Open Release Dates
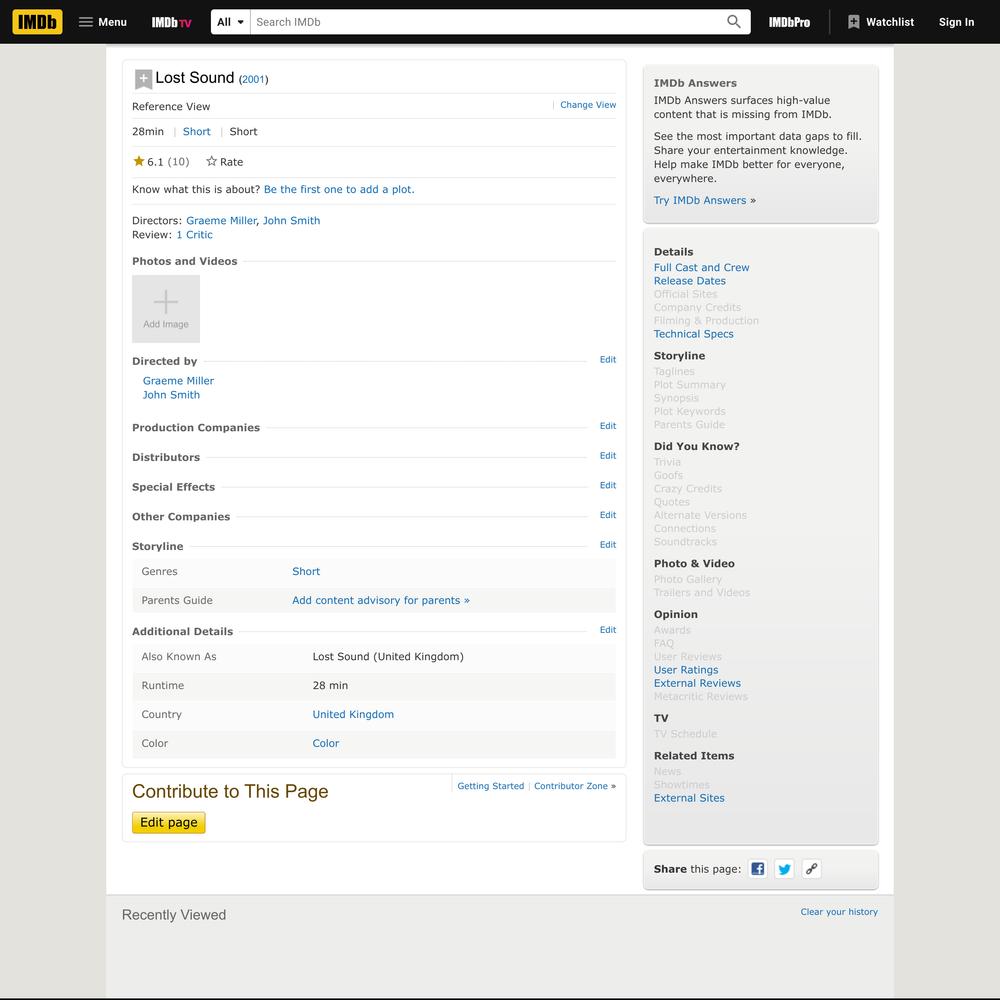The width and height of the screenshot is (1000, 1000). tap(689, 281)
